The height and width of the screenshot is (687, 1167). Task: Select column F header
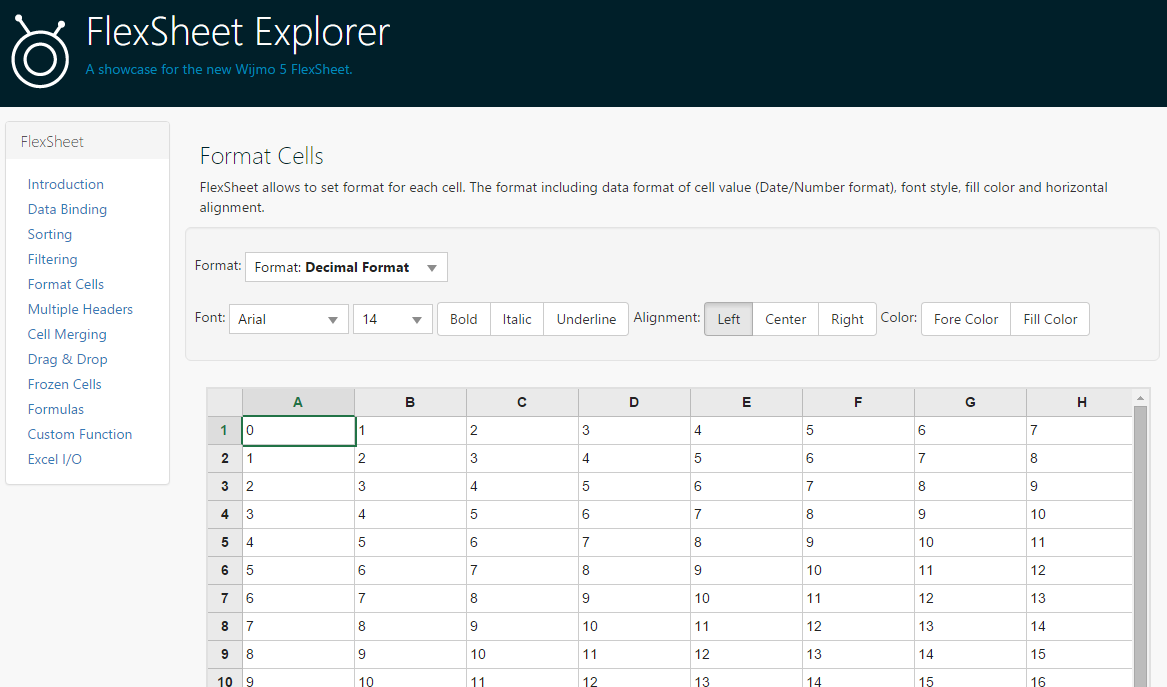click(858, 403)
